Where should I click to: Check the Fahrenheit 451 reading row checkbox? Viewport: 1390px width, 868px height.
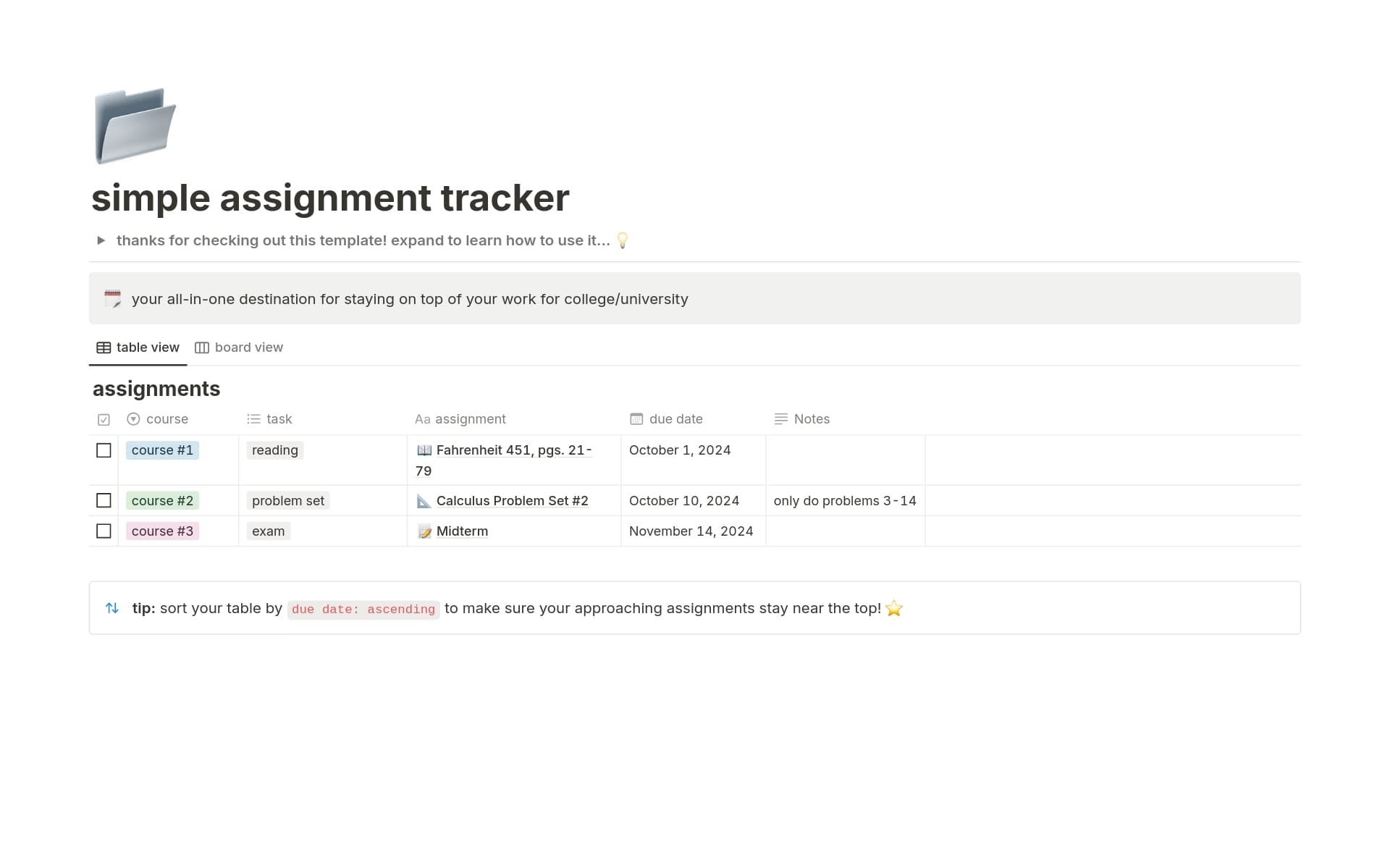104,450
